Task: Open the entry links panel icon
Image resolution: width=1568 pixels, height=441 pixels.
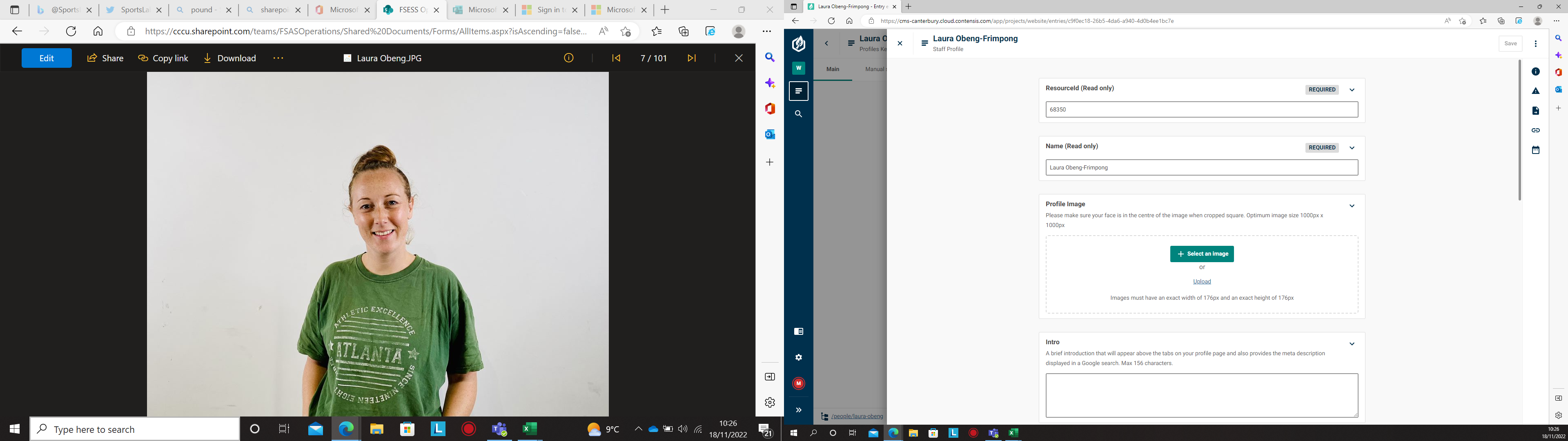Action: pyautogui.click(x=1535, y=130)
